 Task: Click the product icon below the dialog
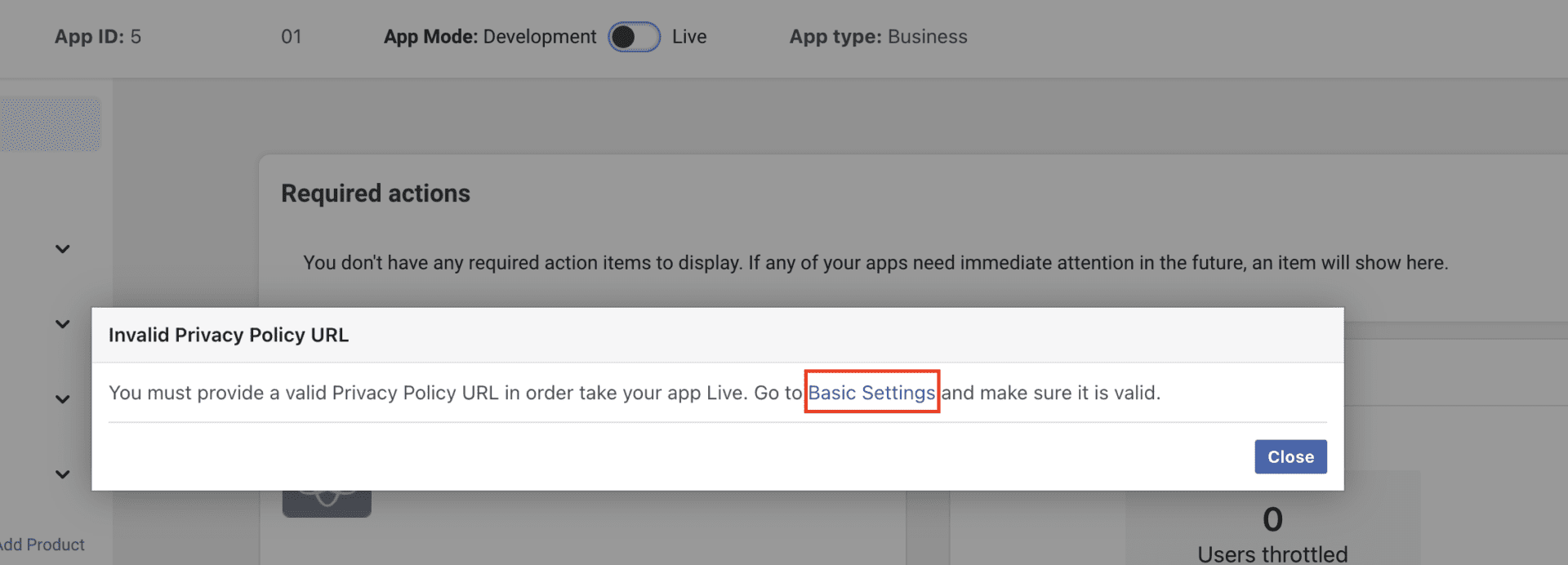(x=327, y=502)
